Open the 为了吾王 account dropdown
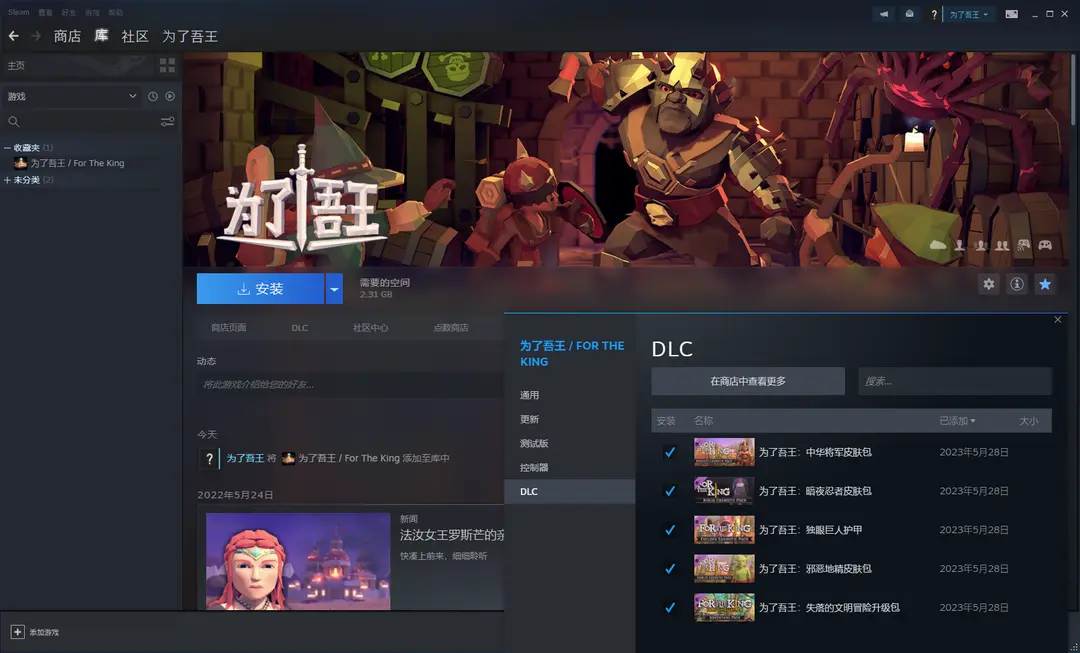This screenshot has width=1080, height=653. pos(968,14)
